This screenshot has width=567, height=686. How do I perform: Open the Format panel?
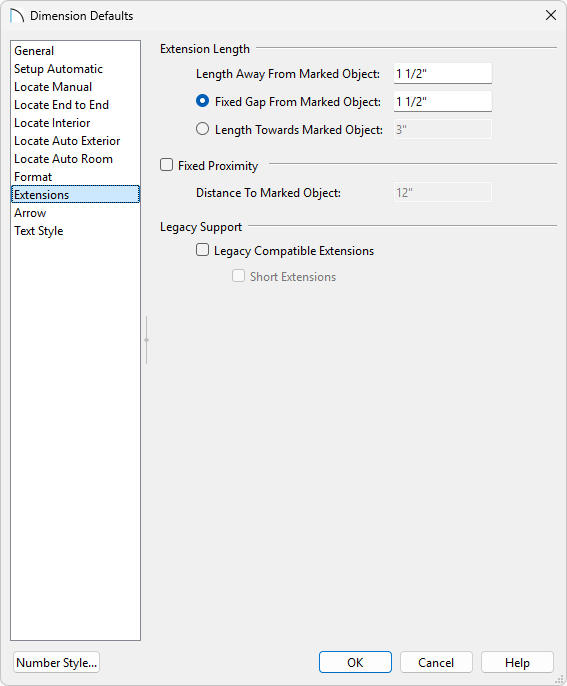tap(75, 176)
